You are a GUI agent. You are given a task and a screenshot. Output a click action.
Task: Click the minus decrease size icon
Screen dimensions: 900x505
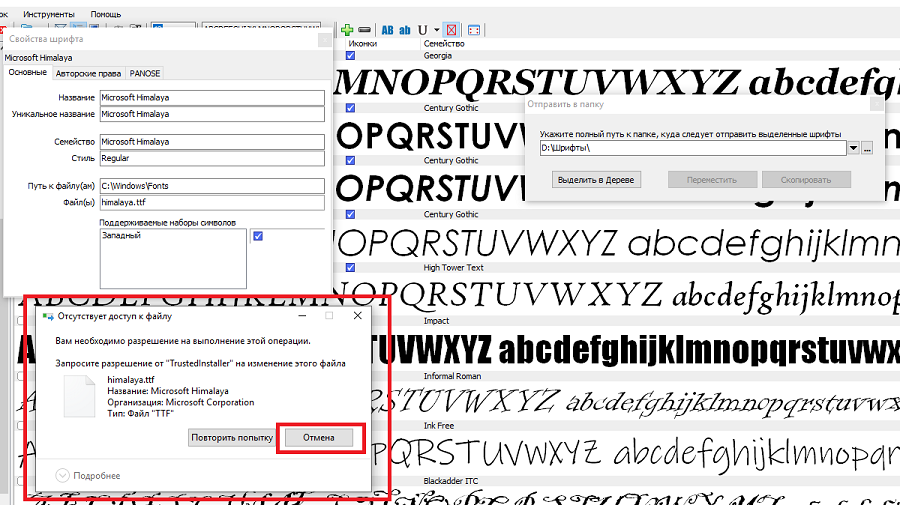click(x=364, y=30)
